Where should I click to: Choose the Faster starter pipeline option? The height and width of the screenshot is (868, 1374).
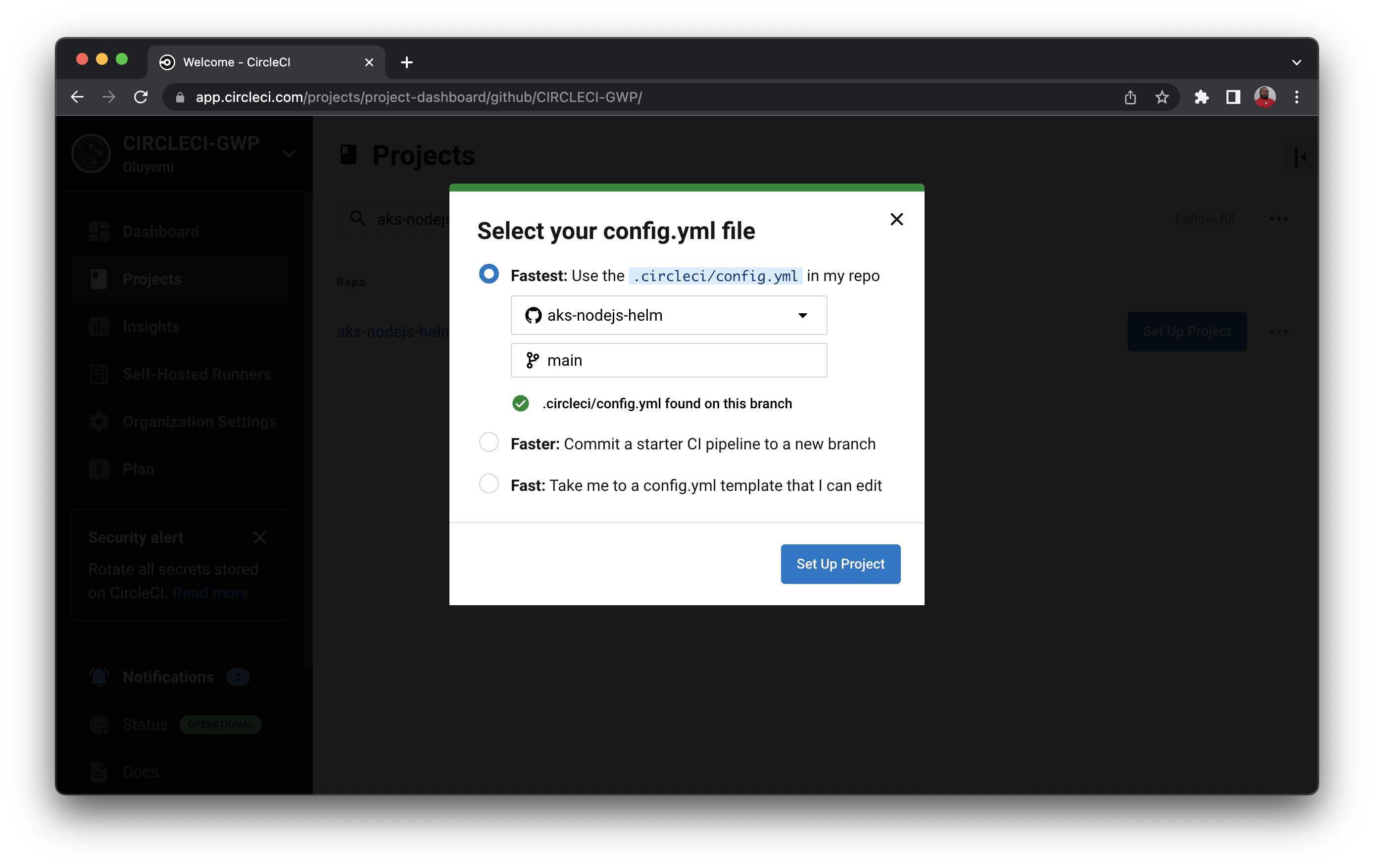pos(489,442)
